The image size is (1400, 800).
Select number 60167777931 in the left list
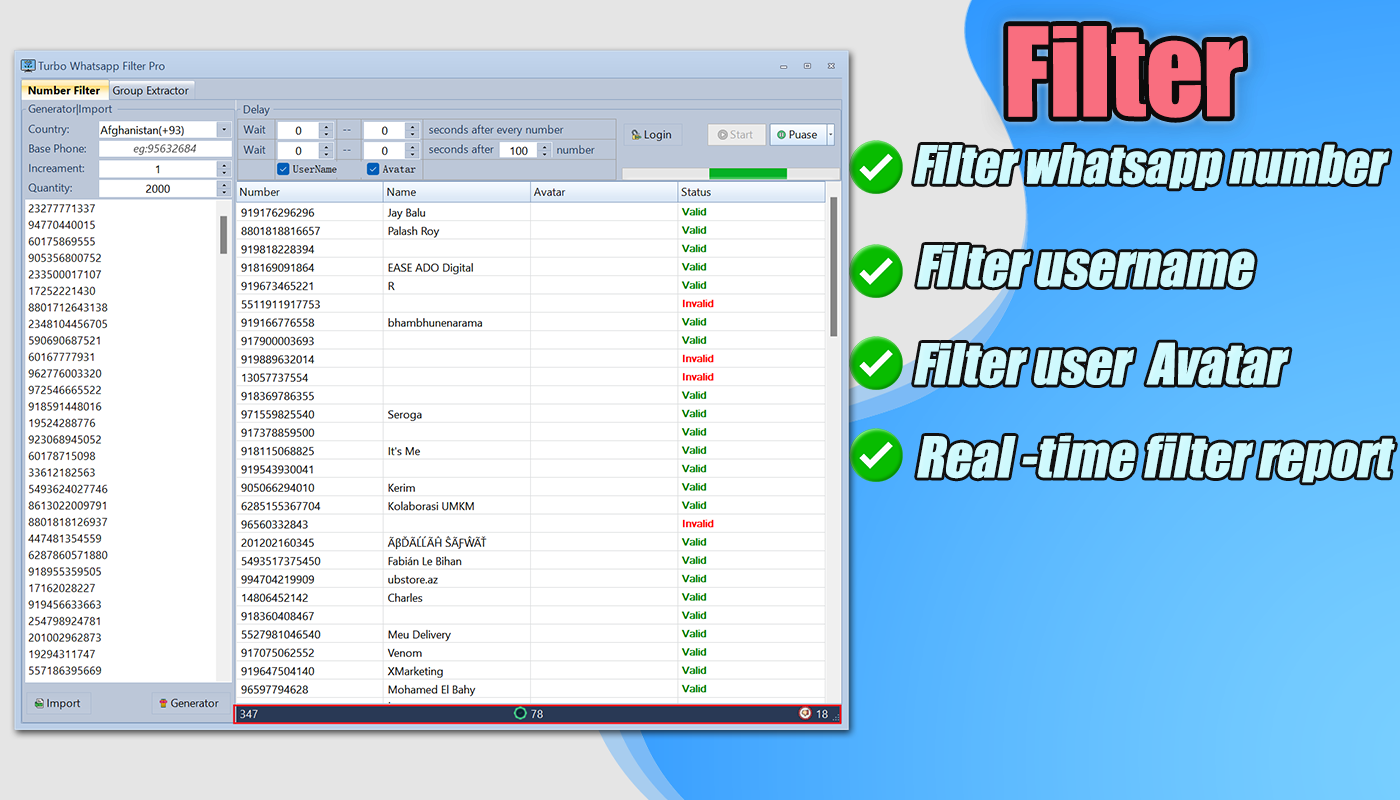tap(62, 357)
